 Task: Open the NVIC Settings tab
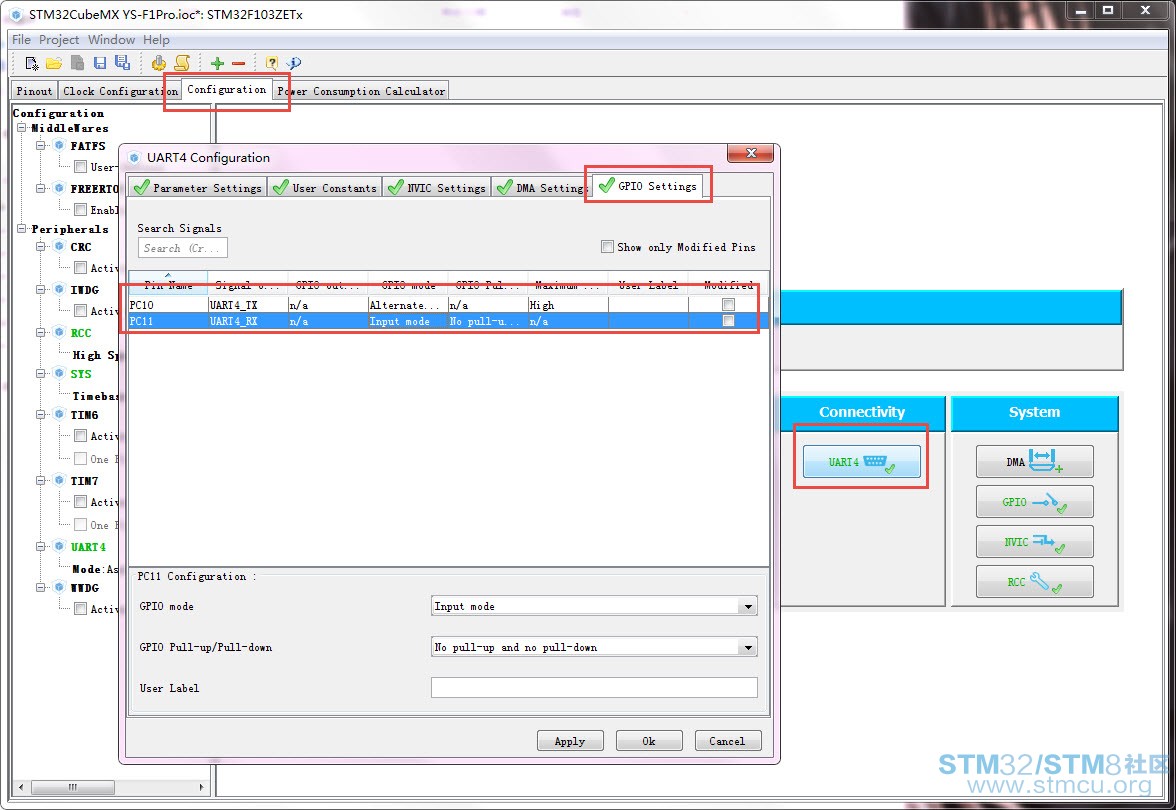point(437,188)
